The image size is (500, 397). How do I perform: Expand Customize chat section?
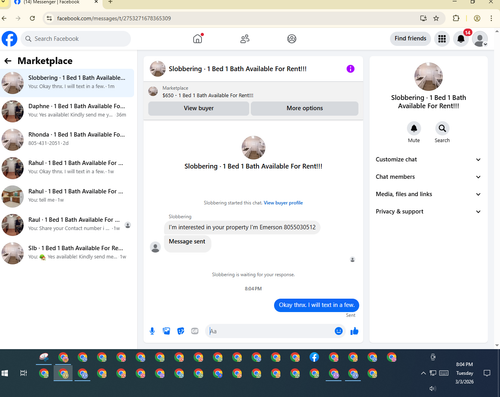pyautogui.click(x=428, y=159)
